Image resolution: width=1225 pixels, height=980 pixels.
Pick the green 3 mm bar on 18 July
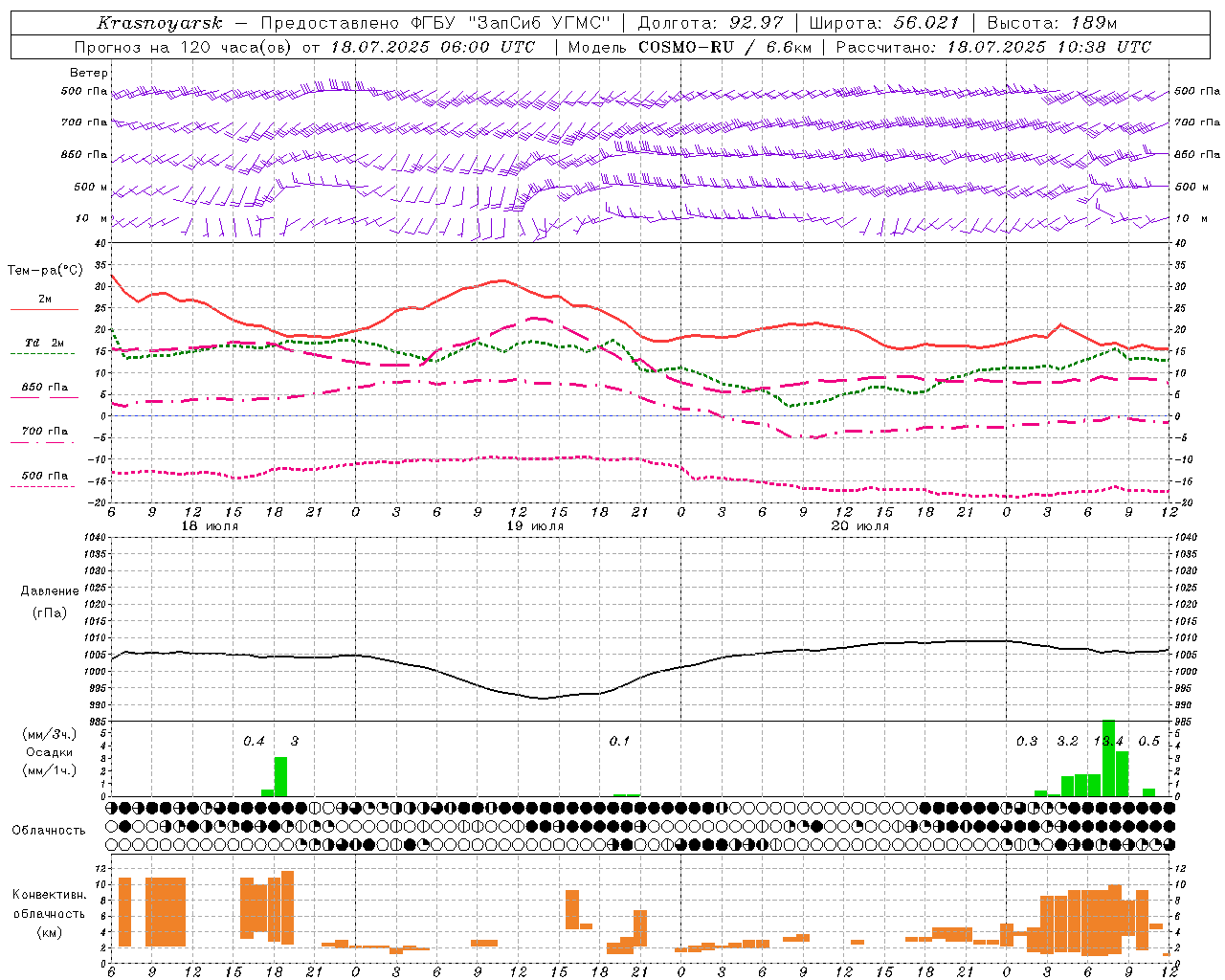pos(280,776)
